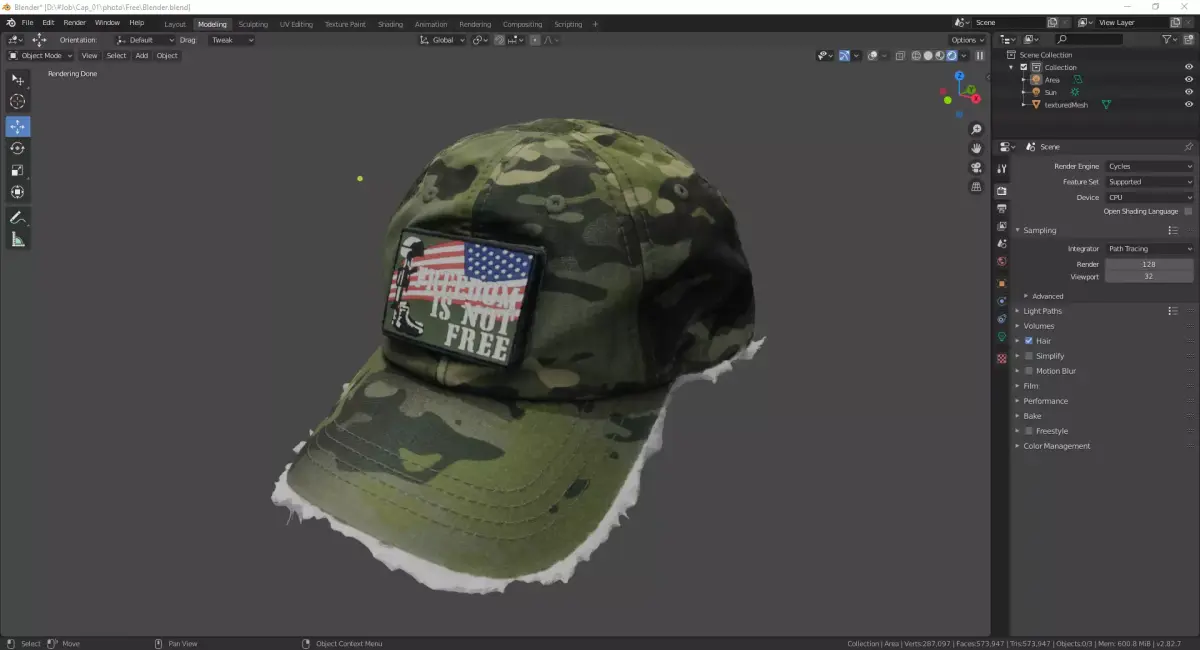Click the outliner filter funnel icon

[x=1167, y=39]
